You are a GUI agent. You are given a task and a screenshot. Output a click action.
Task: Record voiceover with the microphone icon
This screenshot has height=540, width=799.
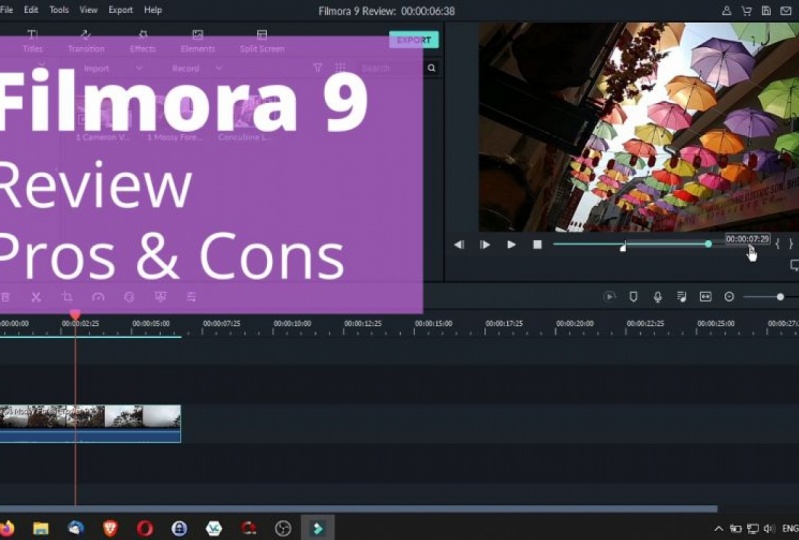point(658,296)
